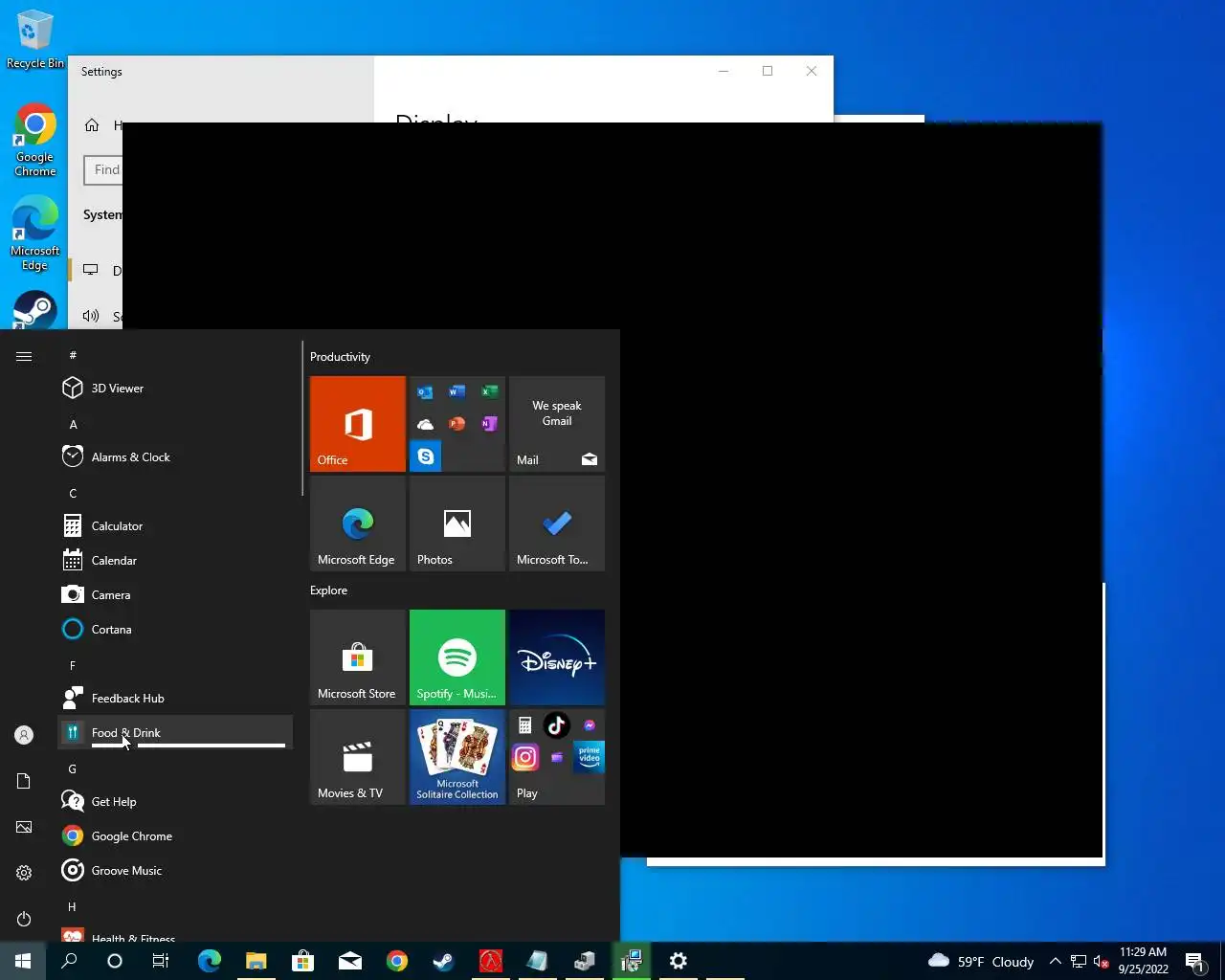The image size is (1225, 980).
Task: Open Cortana from the app list
Action: [175, 629]
